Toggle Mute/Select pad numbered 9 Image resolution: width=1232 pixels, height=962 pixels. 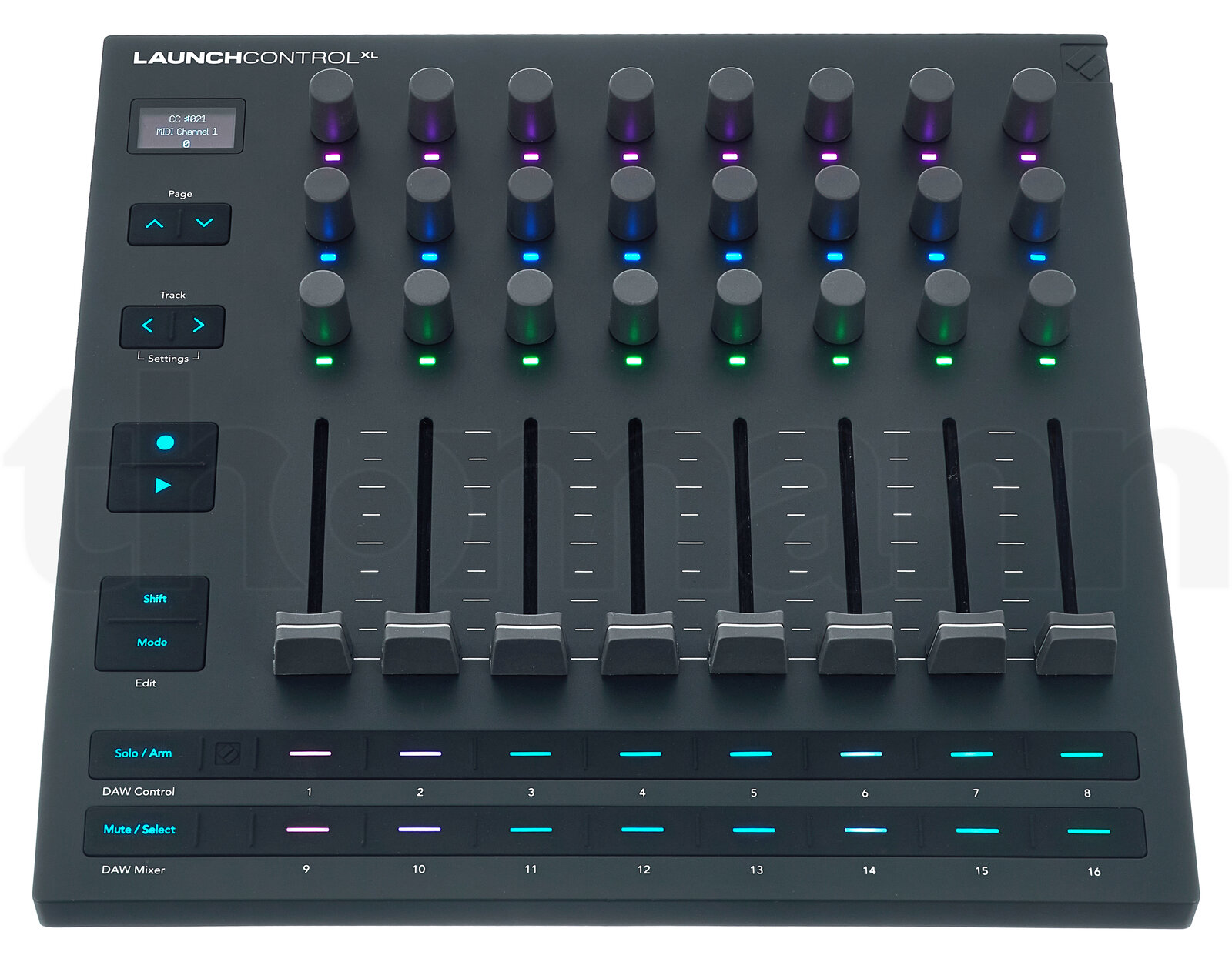[308, 830]
